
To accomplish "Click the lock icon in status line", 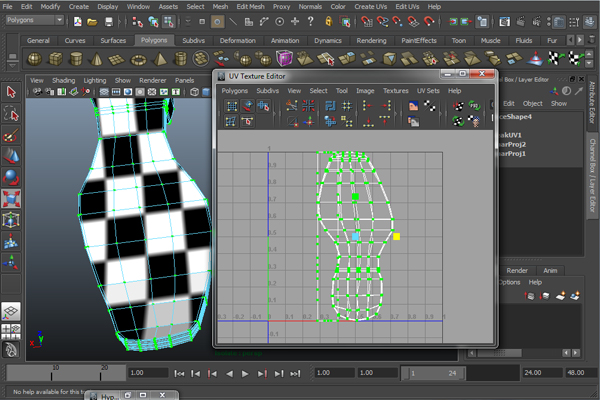I will pyautogui.click(x=328, y=21).
